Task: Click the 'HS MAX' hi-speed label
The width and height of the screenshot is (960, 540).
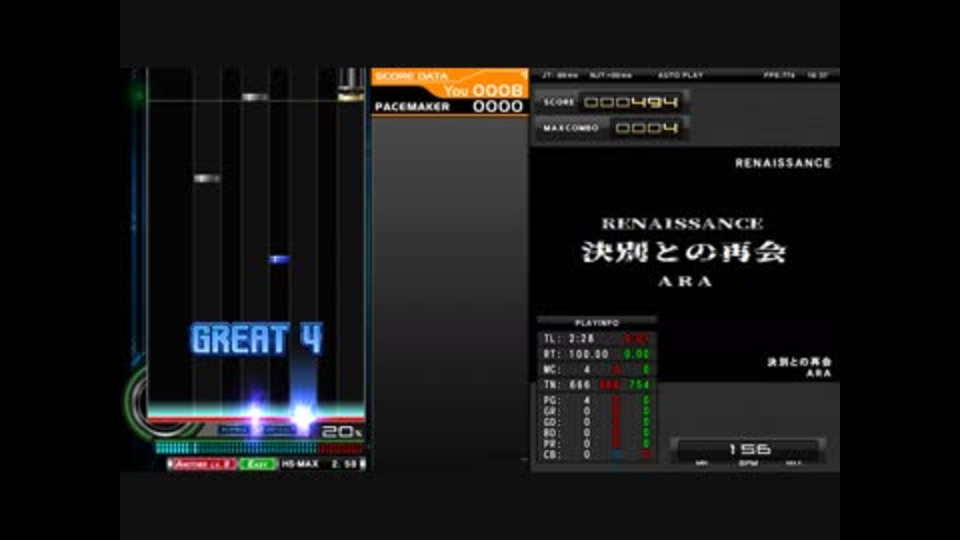Action: [300, 464]
